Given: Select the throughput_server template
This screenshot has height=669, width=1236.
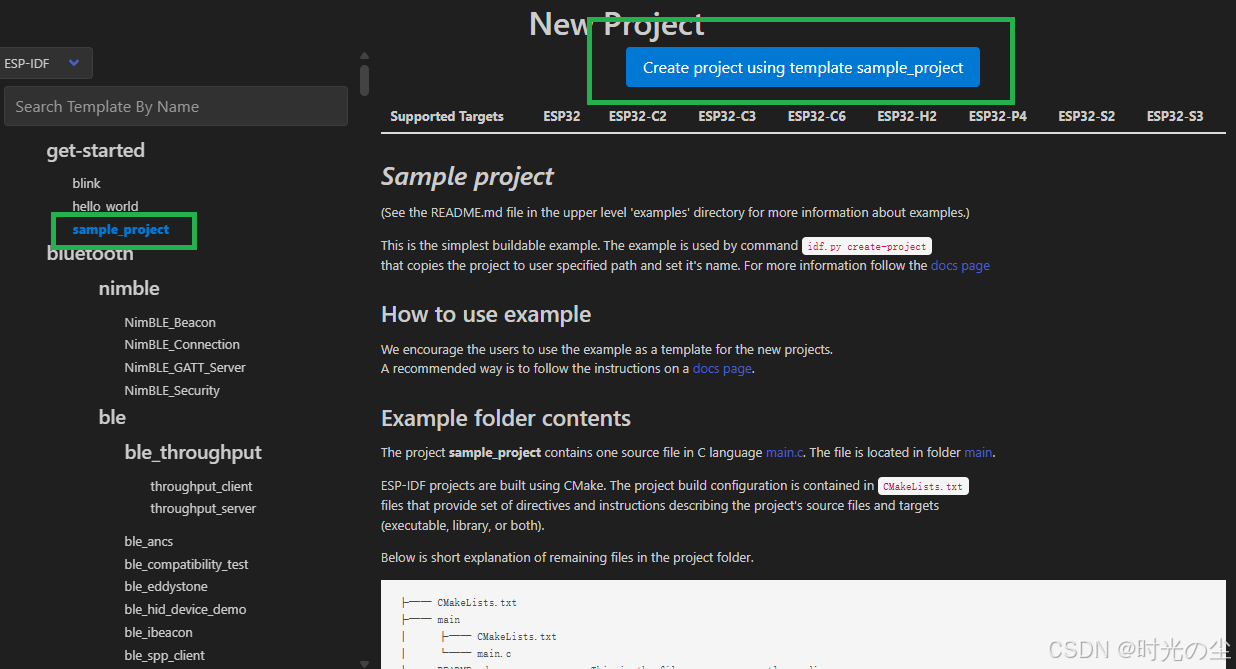Looking at the screenshot, I should 203,508.
